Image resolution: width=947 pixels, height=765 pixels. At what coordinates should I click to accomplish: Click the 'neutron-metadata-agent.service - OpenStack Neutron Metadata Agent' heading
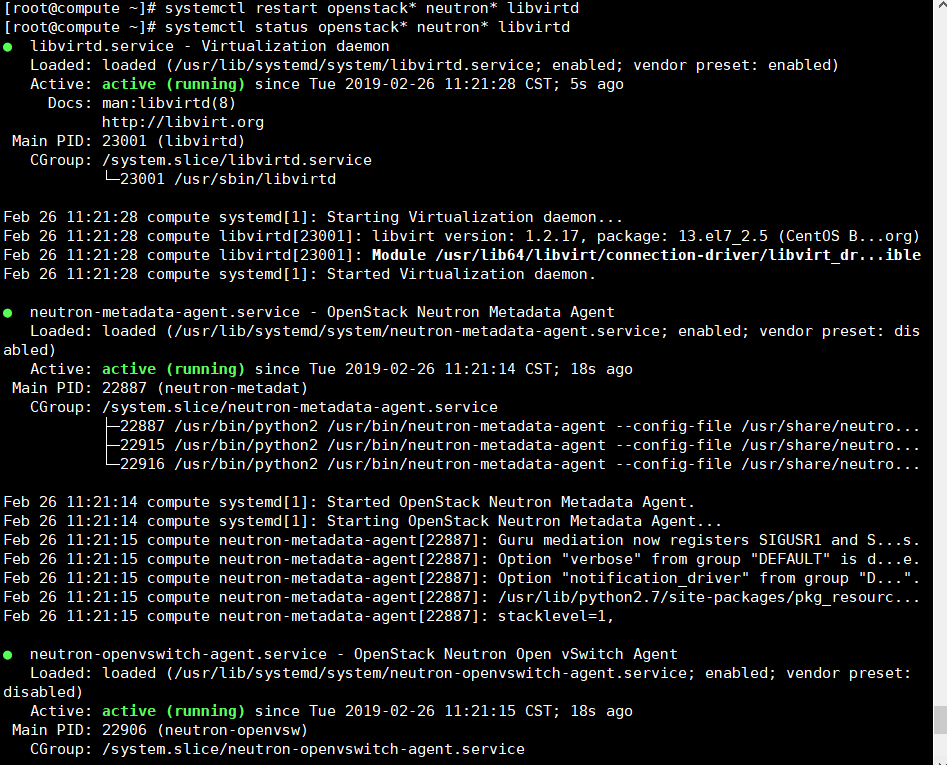point(322,312)
